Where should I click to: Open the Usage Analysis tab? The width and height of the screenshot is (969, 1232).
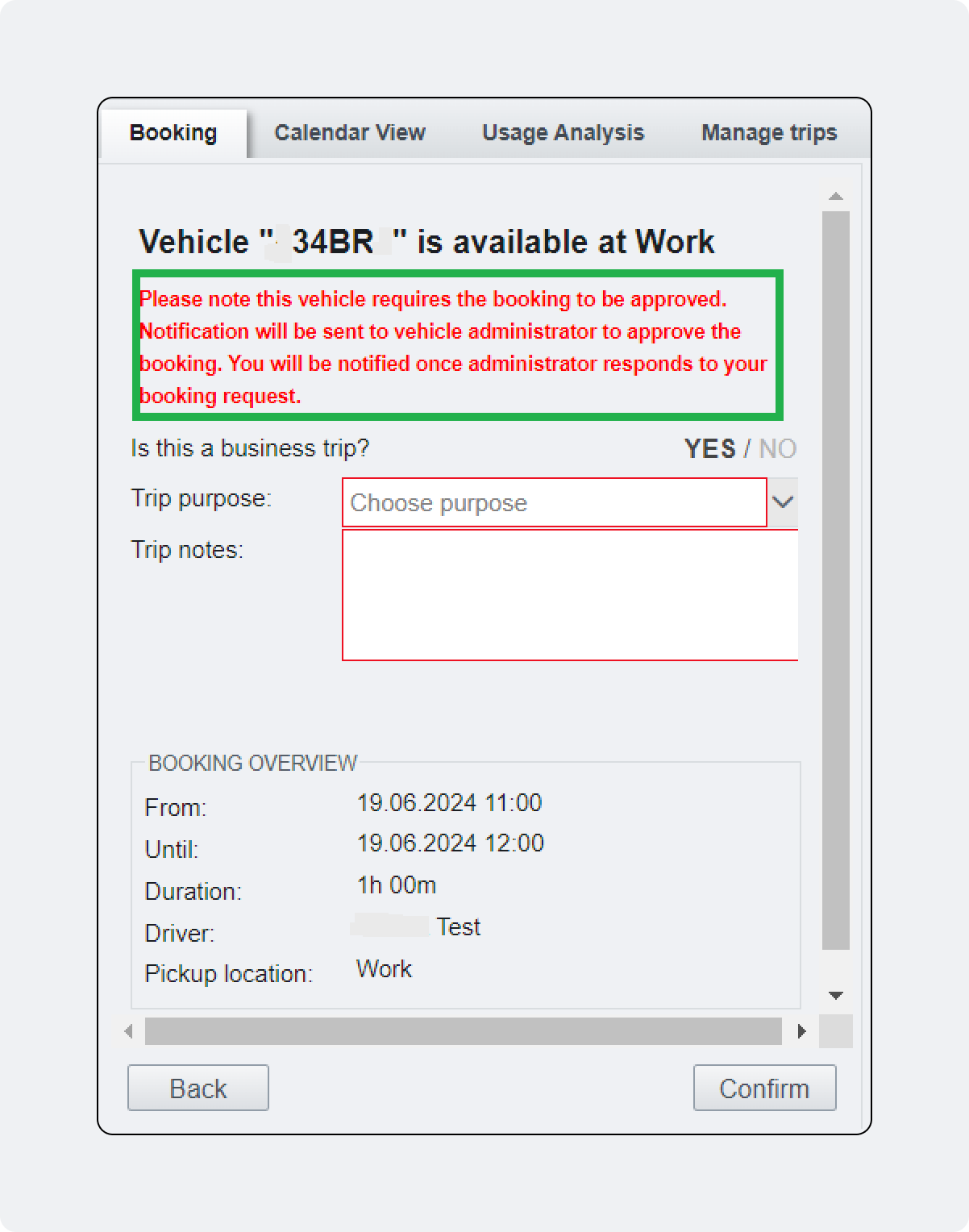(x=563, y=133)
